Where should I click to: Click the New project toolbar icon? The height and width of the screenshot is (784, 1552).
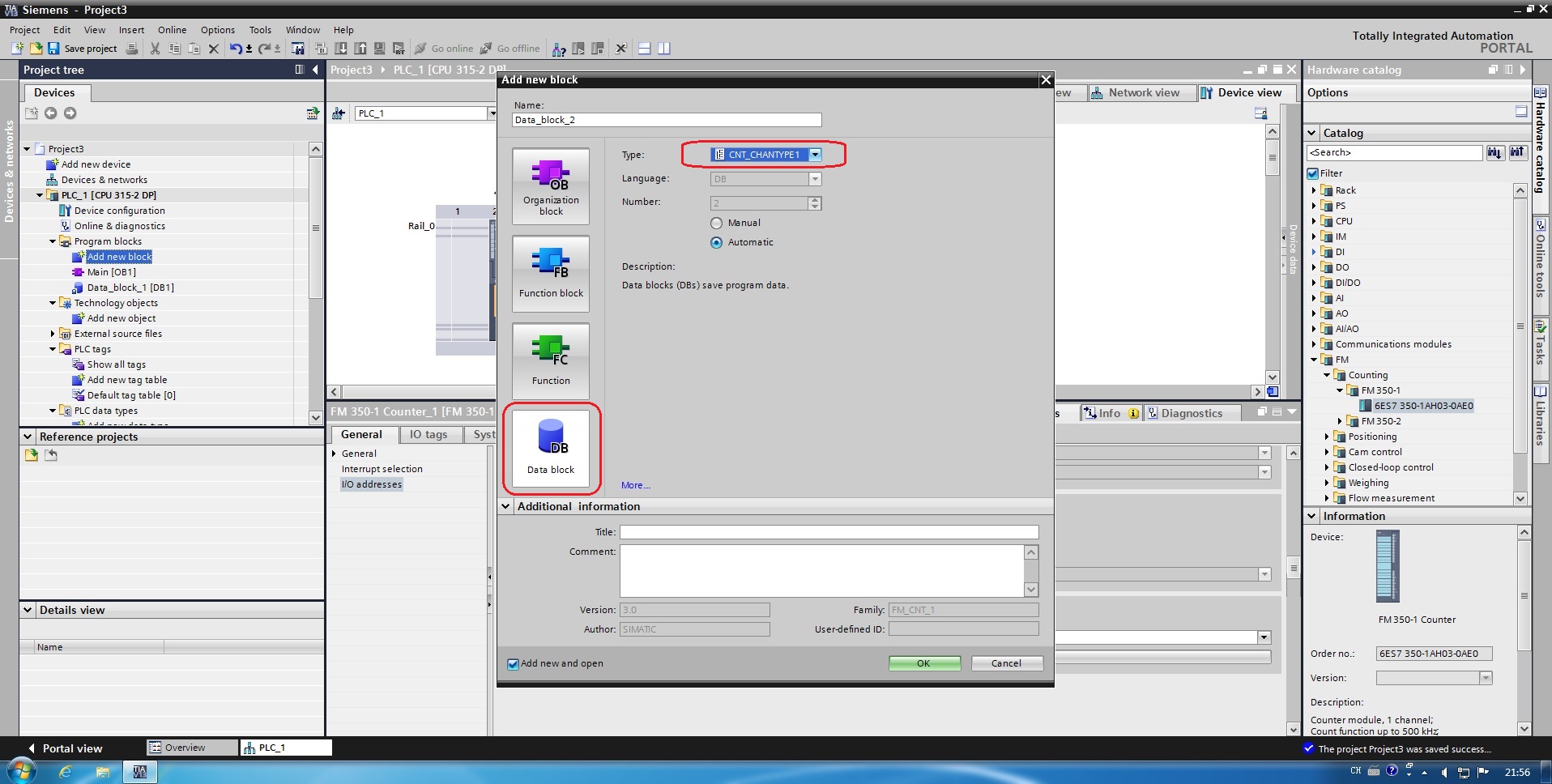17,49
